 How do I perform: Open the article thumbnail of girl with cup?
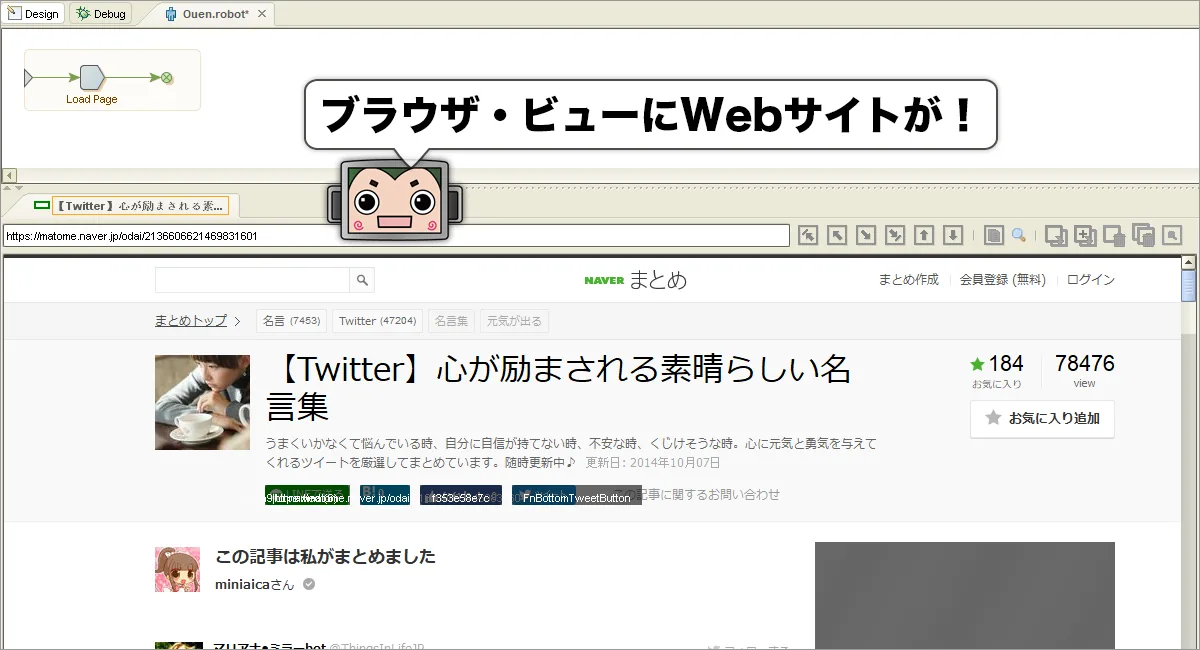(202, 402)
